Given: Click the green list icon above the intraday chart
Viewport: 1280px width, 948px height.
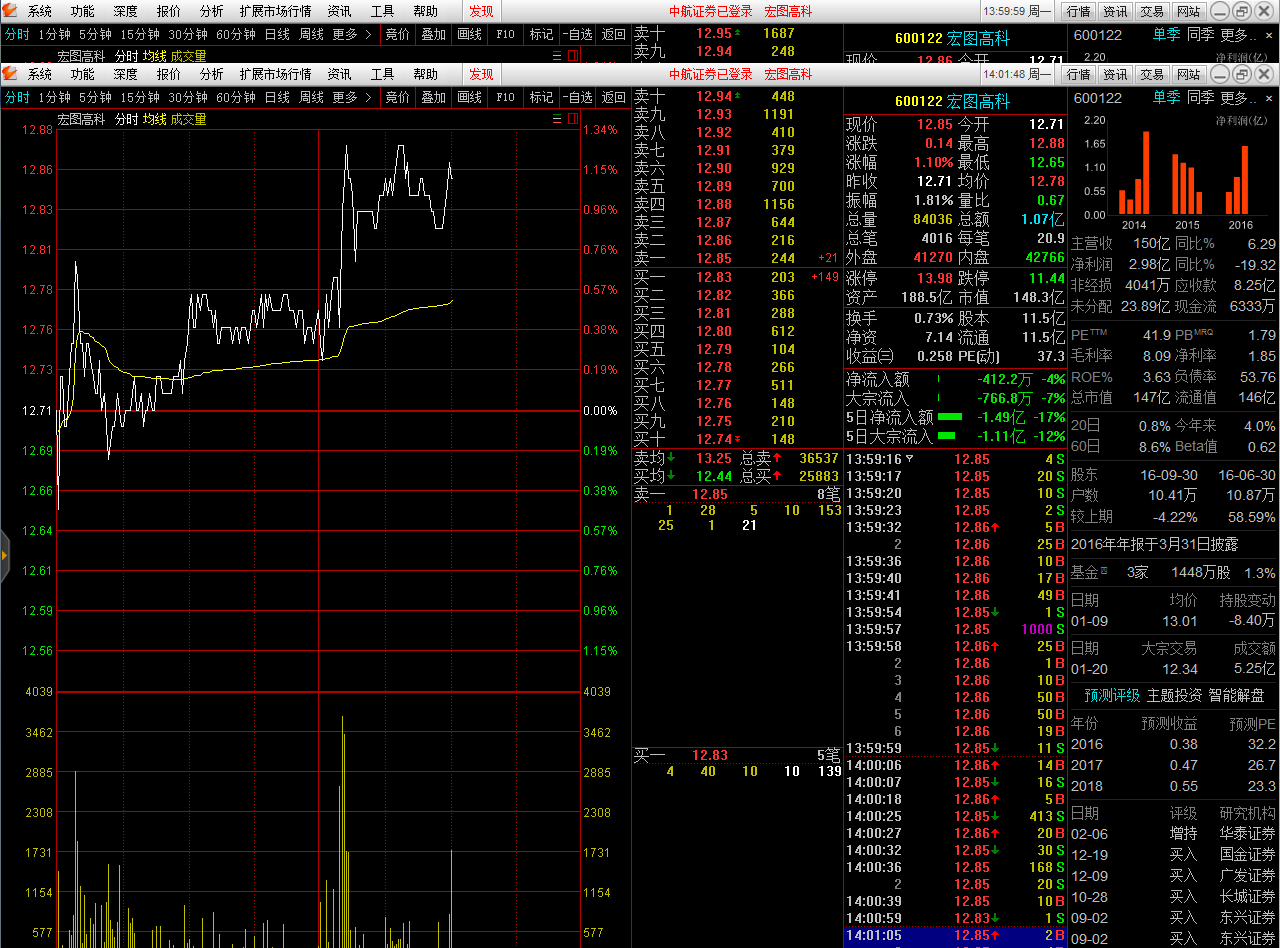Looking at the screenshot, I should pos(557,119).
